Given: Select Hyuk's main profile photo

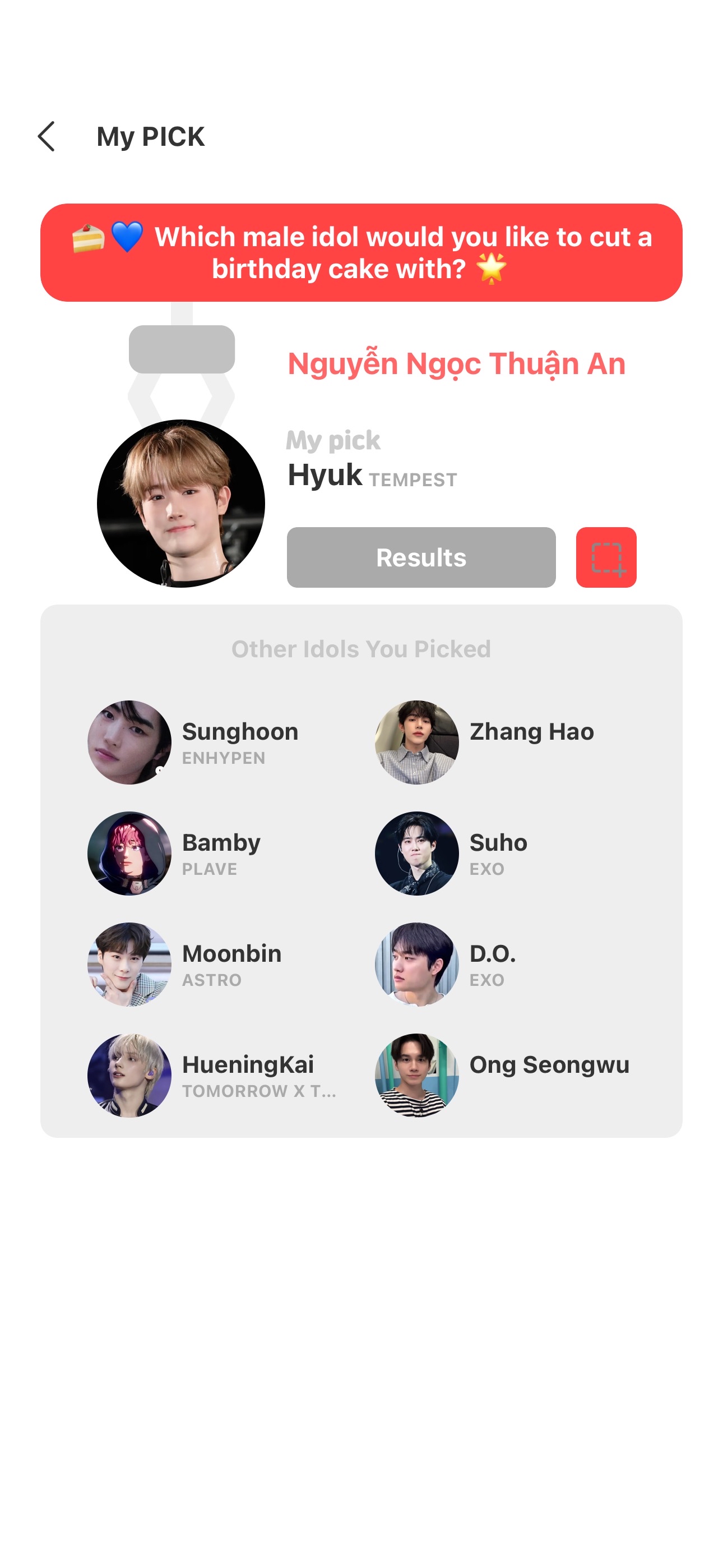Looking at the screenshot, I should [180, 504].
